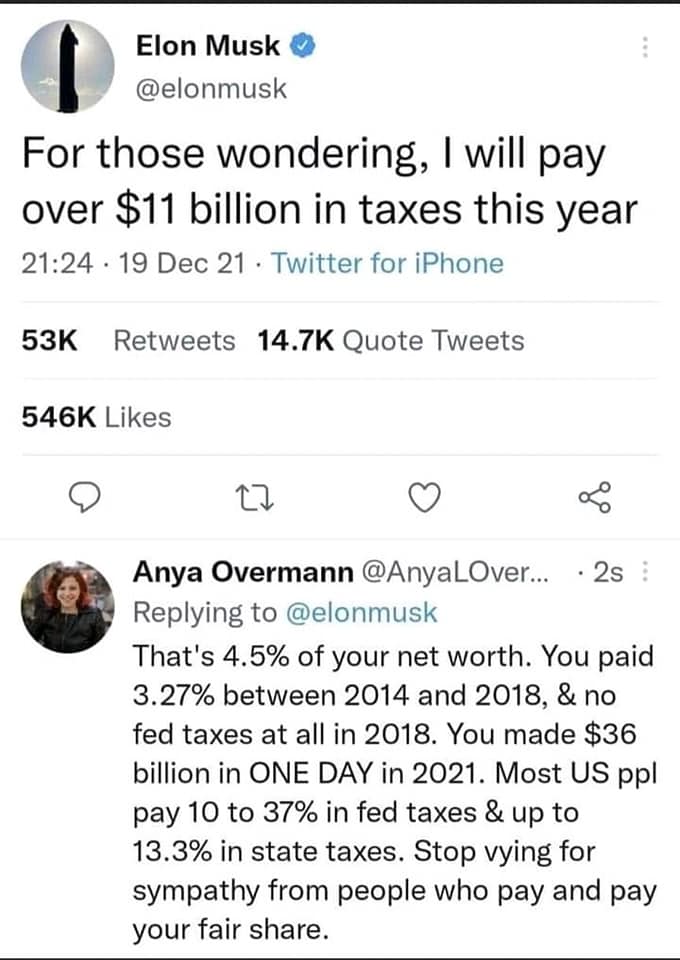Open the tweet text of Elon's post
Screen dimensions: 680x960
[x=330, y=180]
